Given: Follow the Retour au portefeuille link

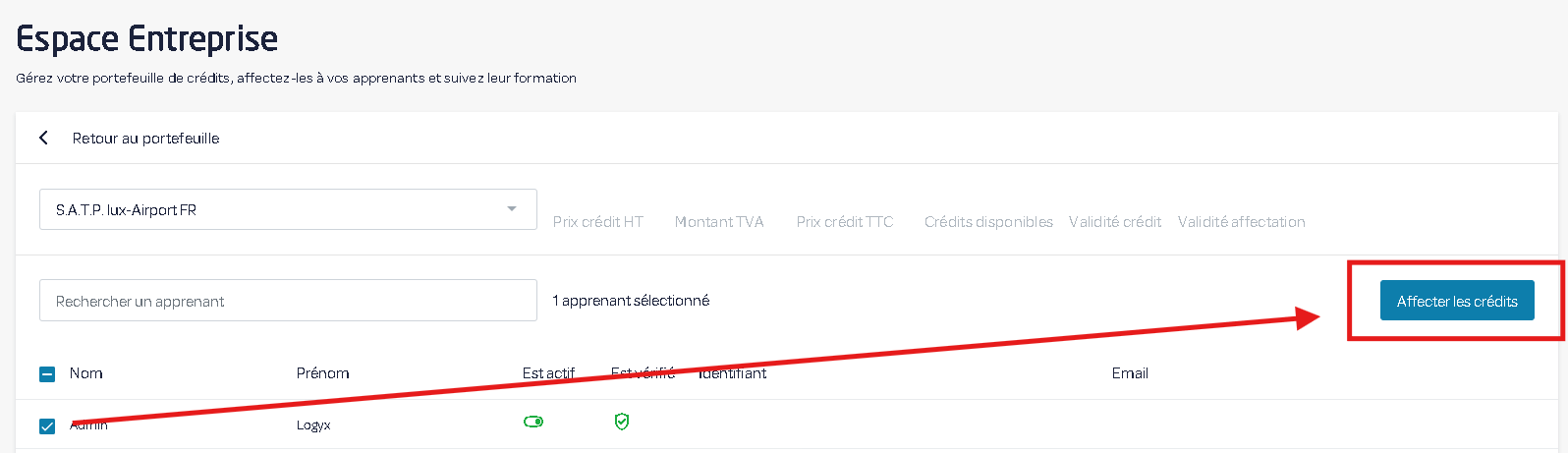Looking at the screenshot, I should coord(145,139).
